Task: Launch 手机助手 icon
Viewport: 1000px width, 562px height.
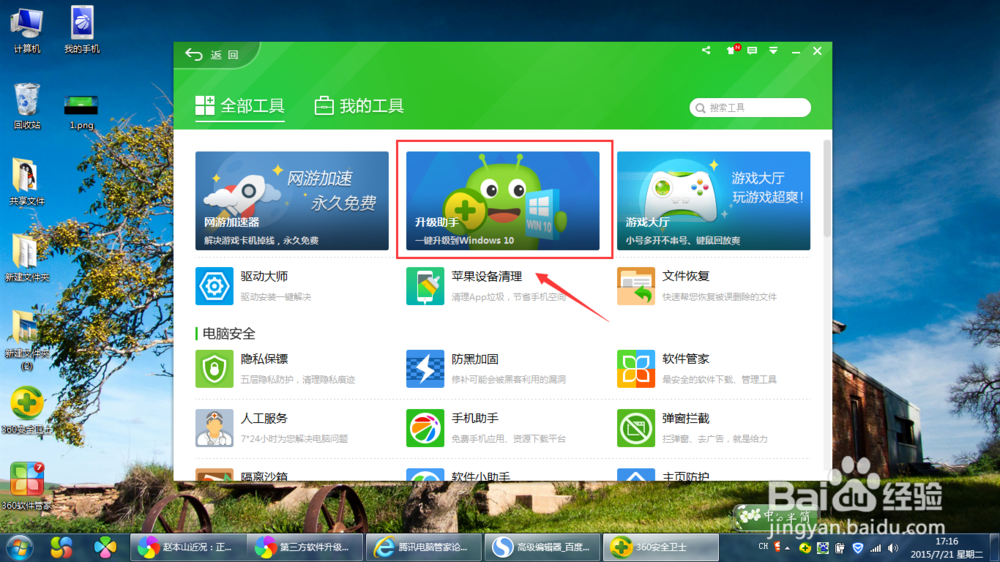Action: pos(425,428)
